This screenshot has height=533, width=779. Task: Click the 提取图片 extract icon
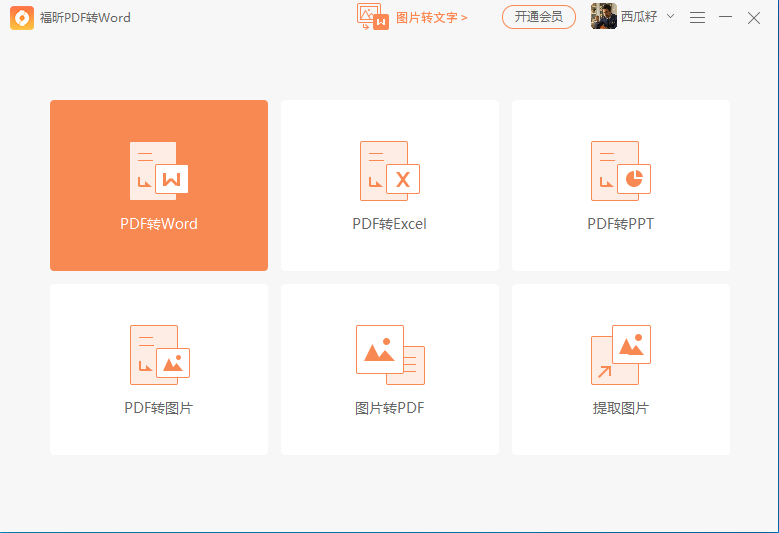tap(620, 355)
